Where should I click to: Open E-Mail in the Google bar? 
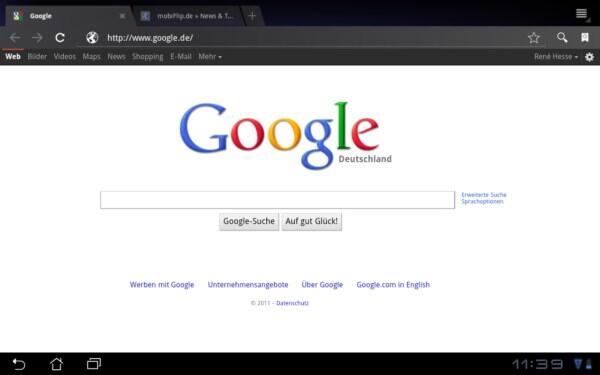tap(181, 57)
